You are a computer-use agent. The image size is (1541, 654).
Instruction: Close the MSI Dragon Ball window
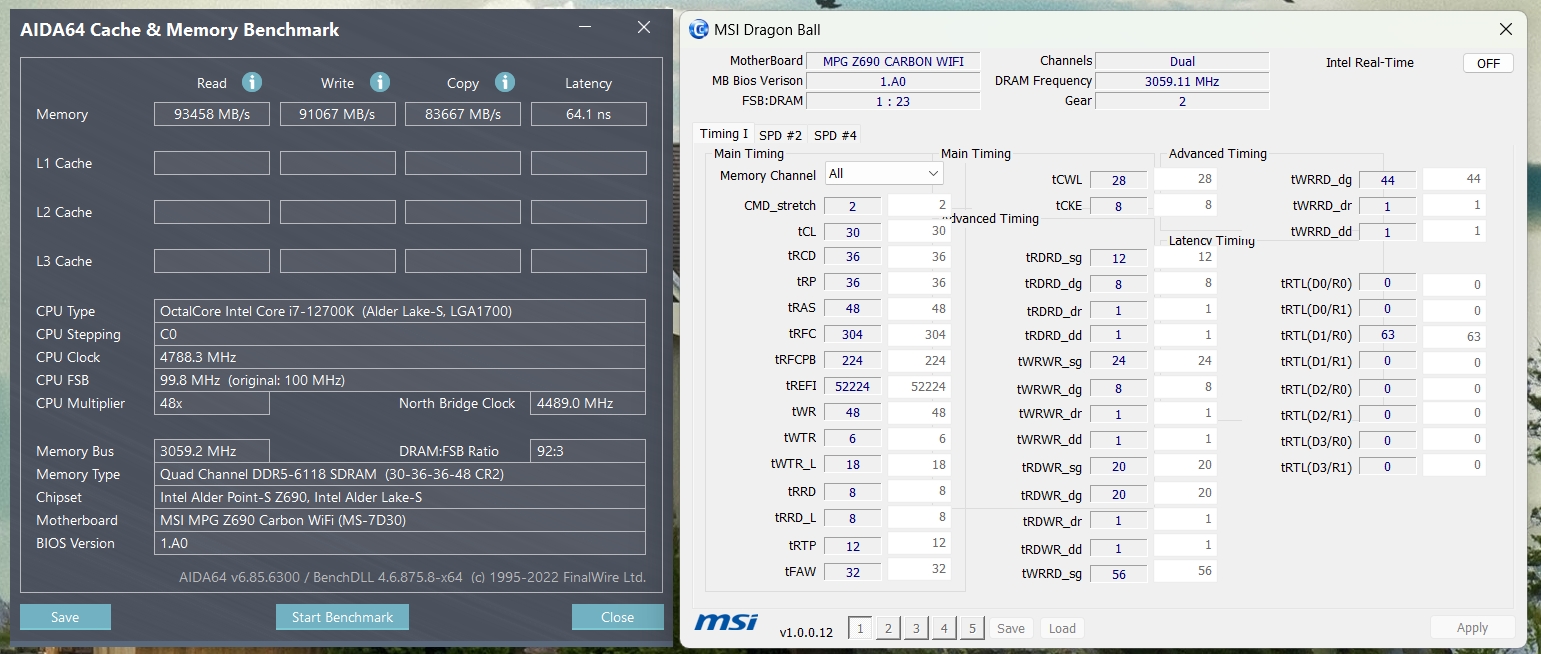tap(1505, 30)
